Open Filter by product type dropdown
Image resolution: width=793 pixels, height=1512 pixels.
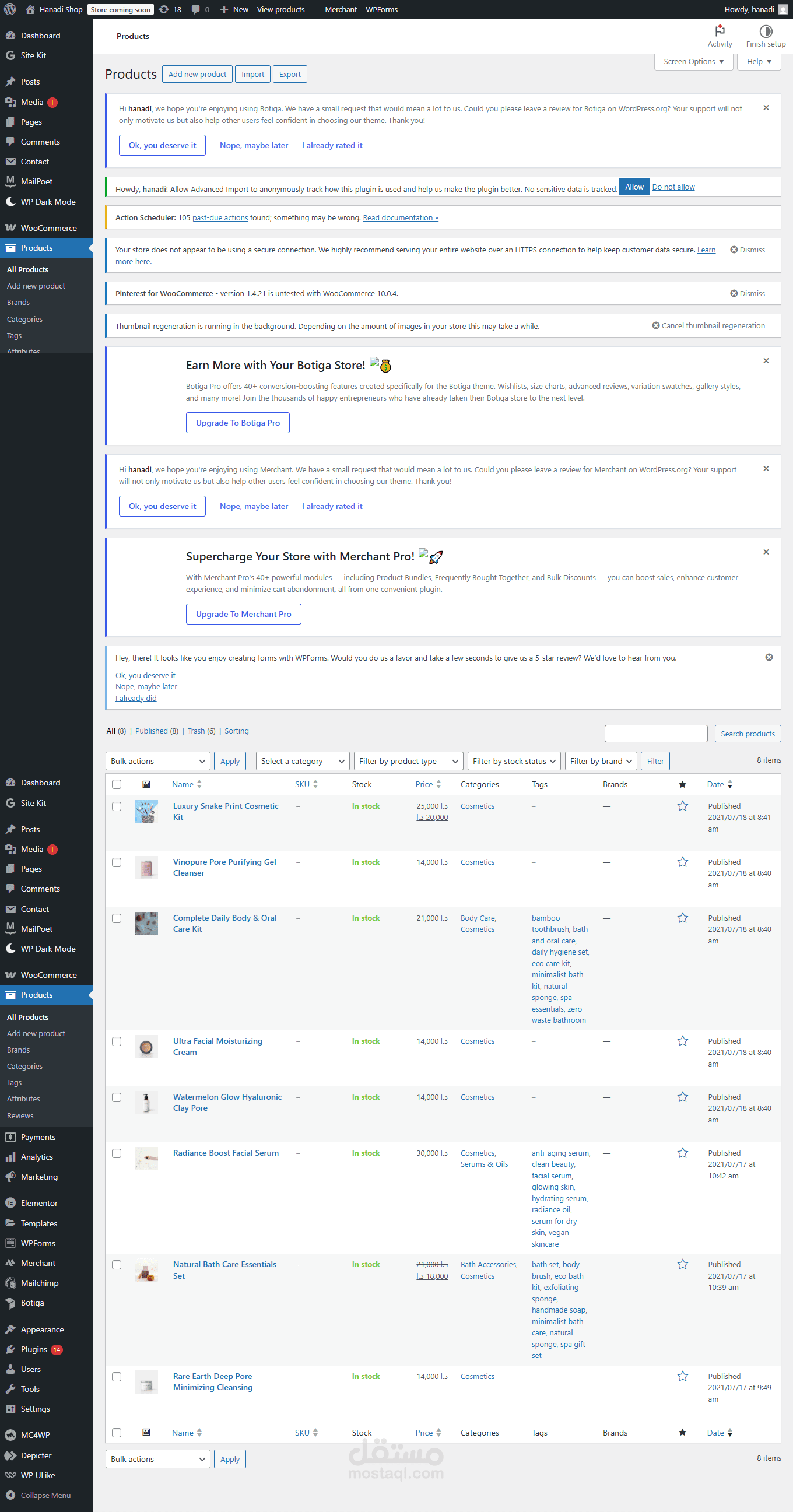408,761
